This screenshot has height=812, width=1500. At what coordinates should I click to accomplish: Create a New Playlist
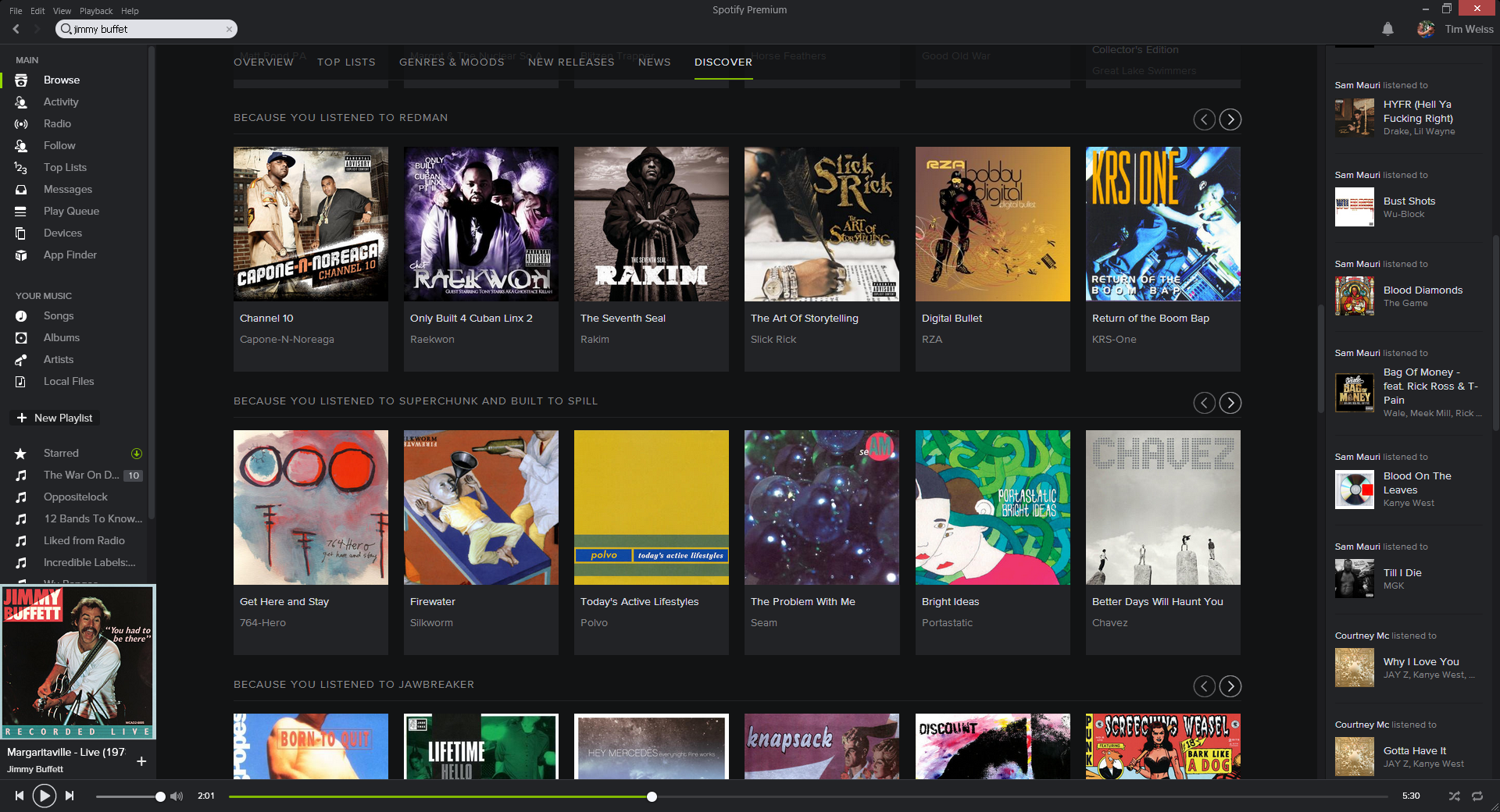[x=55, y=418]
